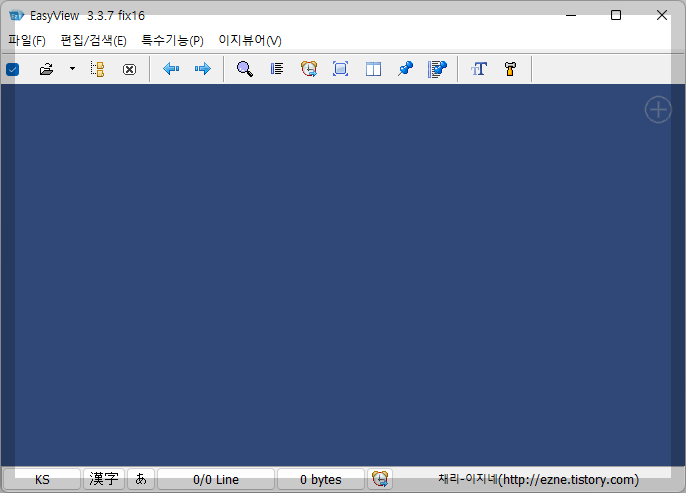Screen dimensions: 686x493
Task: Toggle the full screen icon
Action: pos(340,69)
